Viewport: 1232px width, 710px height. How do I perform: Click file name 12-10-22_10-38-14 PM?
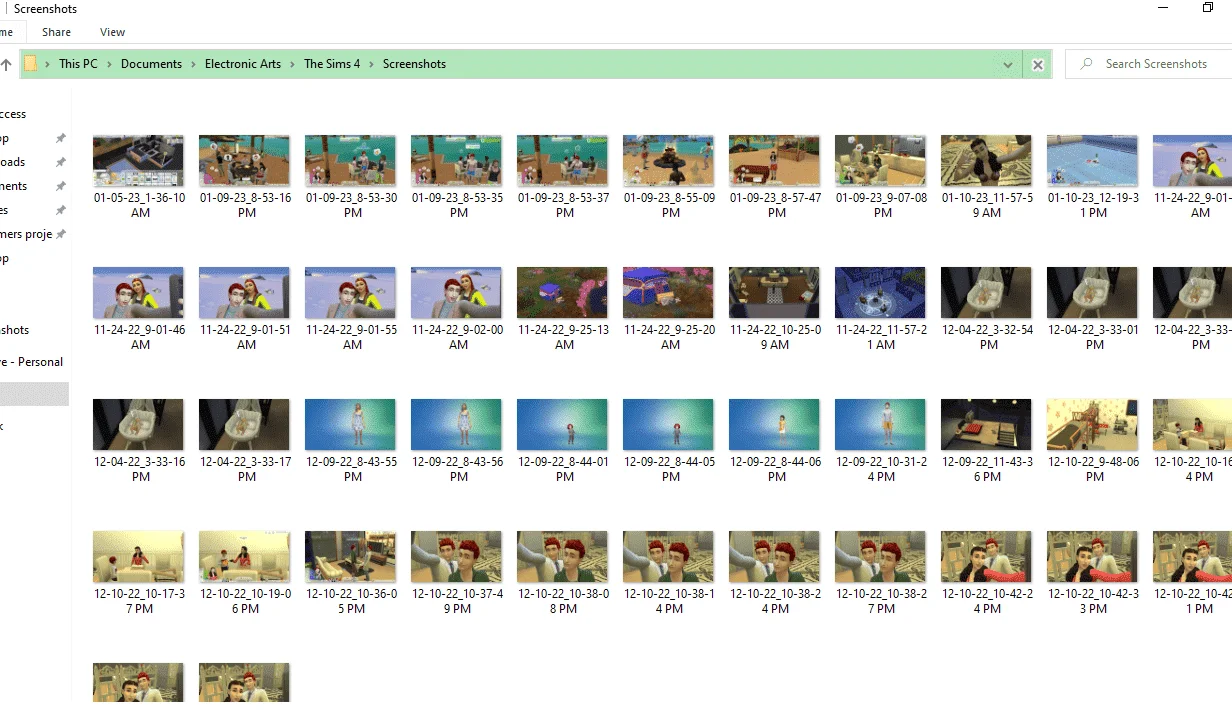coord(670,601)
